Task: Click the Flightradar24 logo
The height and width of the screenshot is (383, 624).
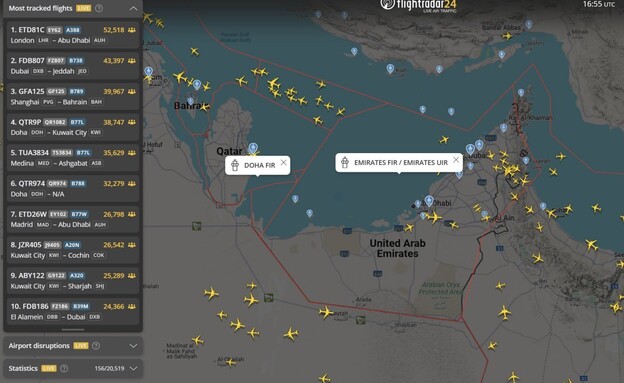Action: [x=418, y=5]
